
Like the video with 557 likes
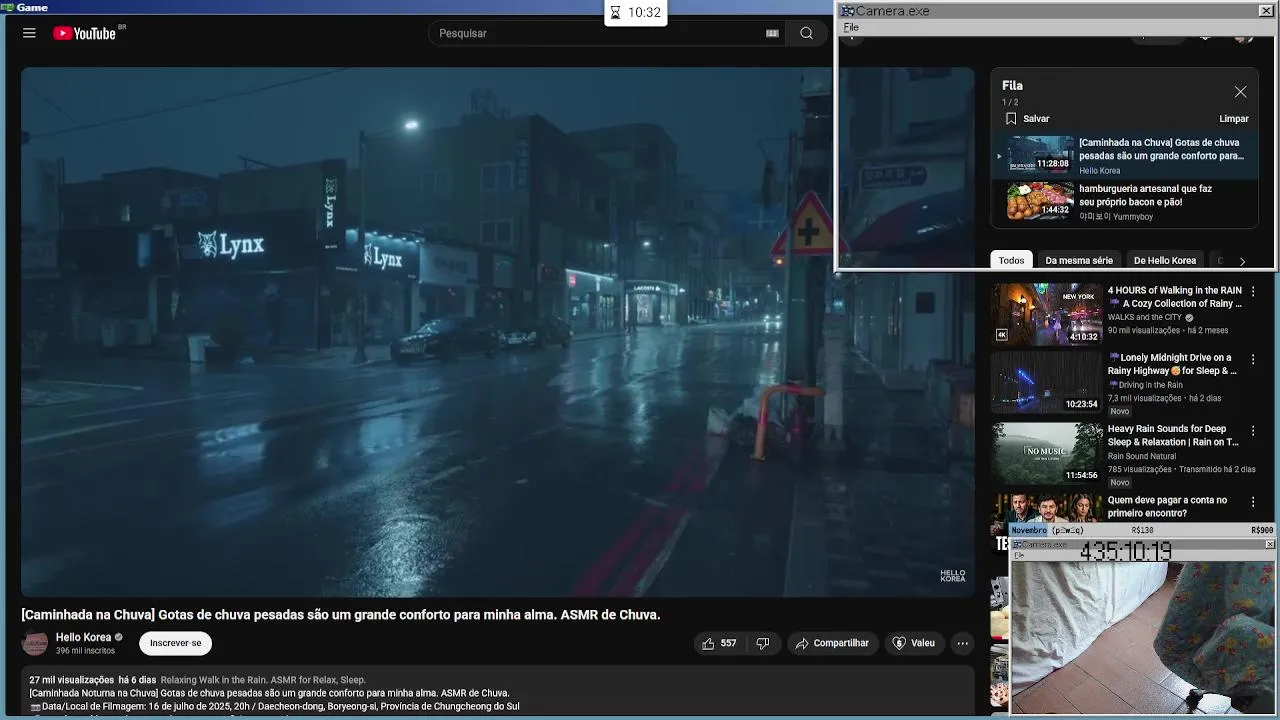click(719, 643)
